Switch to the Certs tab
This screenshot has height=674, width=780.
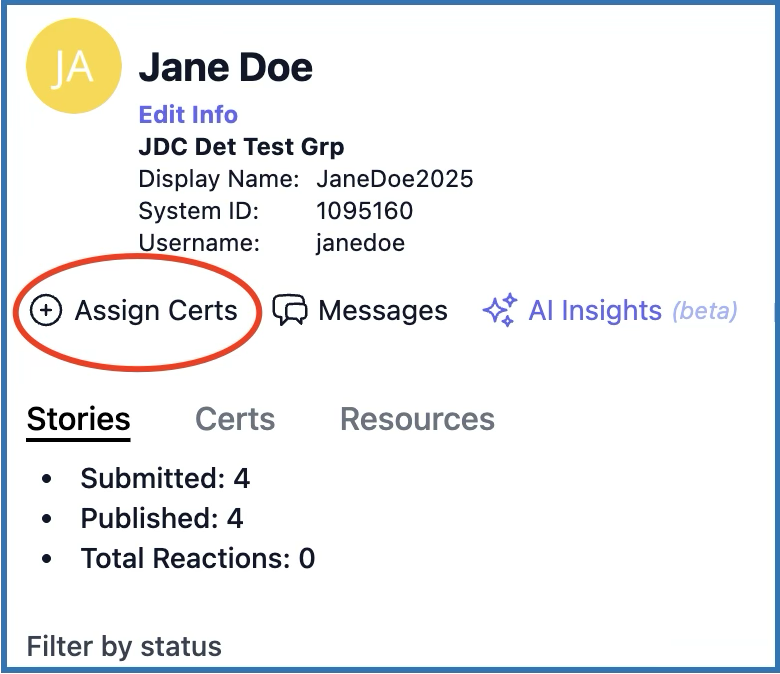(x=235, y=419)
